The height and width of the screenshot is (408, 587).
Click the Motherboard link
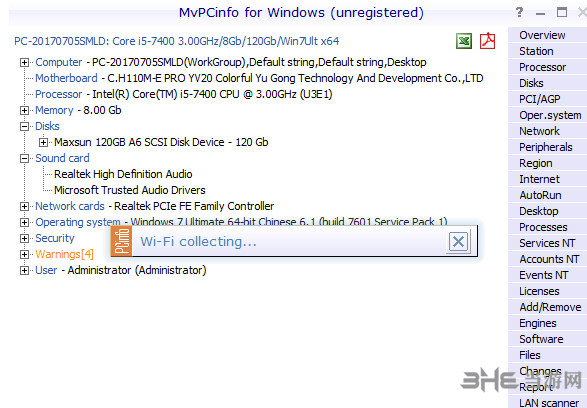(66, 79)
